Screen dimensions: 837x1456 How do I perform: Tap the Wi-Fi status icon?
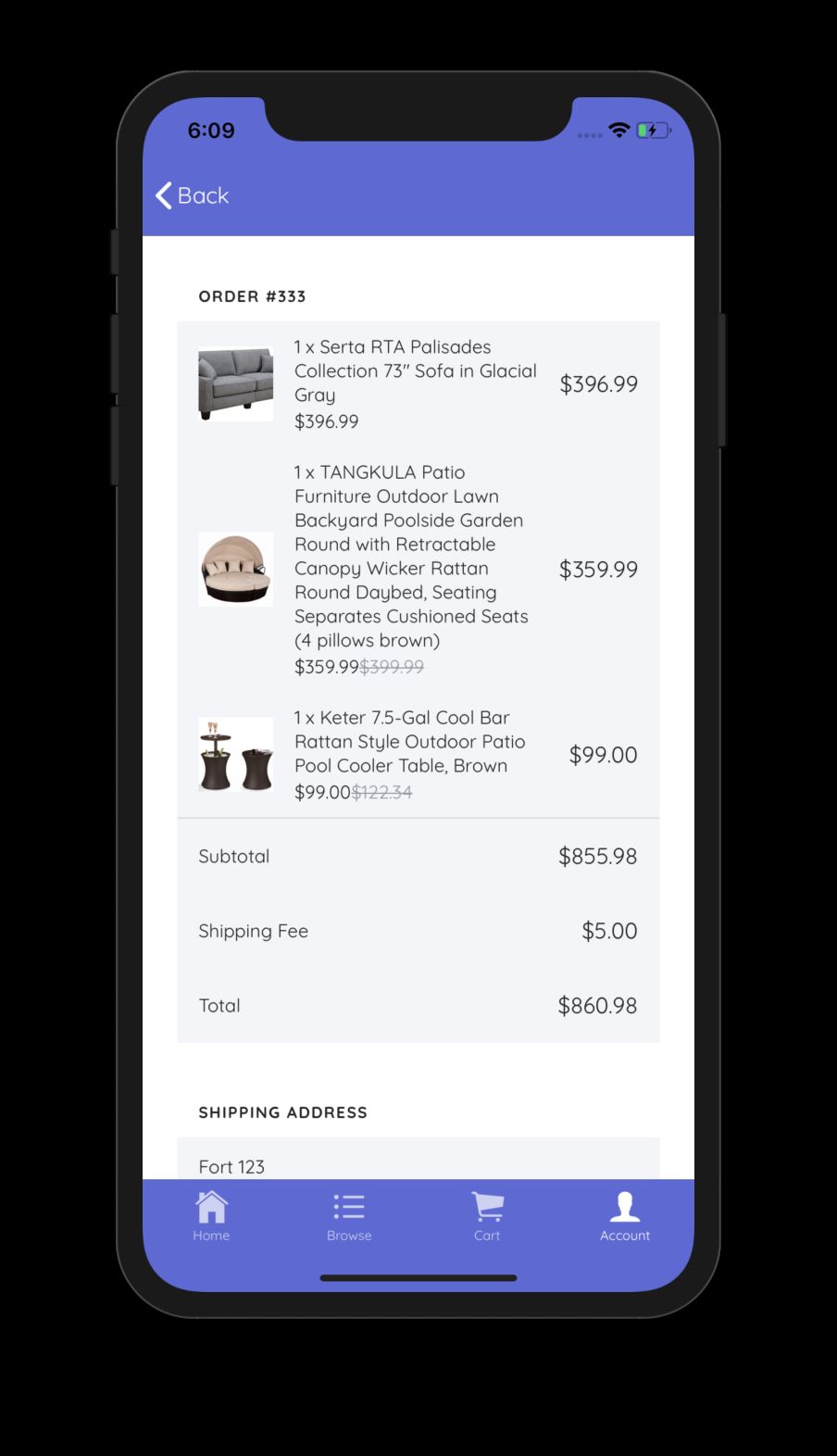[618, 131]
